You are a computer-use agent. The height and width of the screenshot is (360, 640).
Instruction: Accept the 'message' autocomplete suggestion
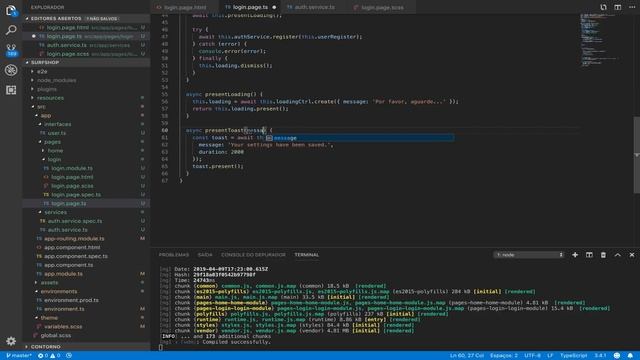click(x=360, y=138)
